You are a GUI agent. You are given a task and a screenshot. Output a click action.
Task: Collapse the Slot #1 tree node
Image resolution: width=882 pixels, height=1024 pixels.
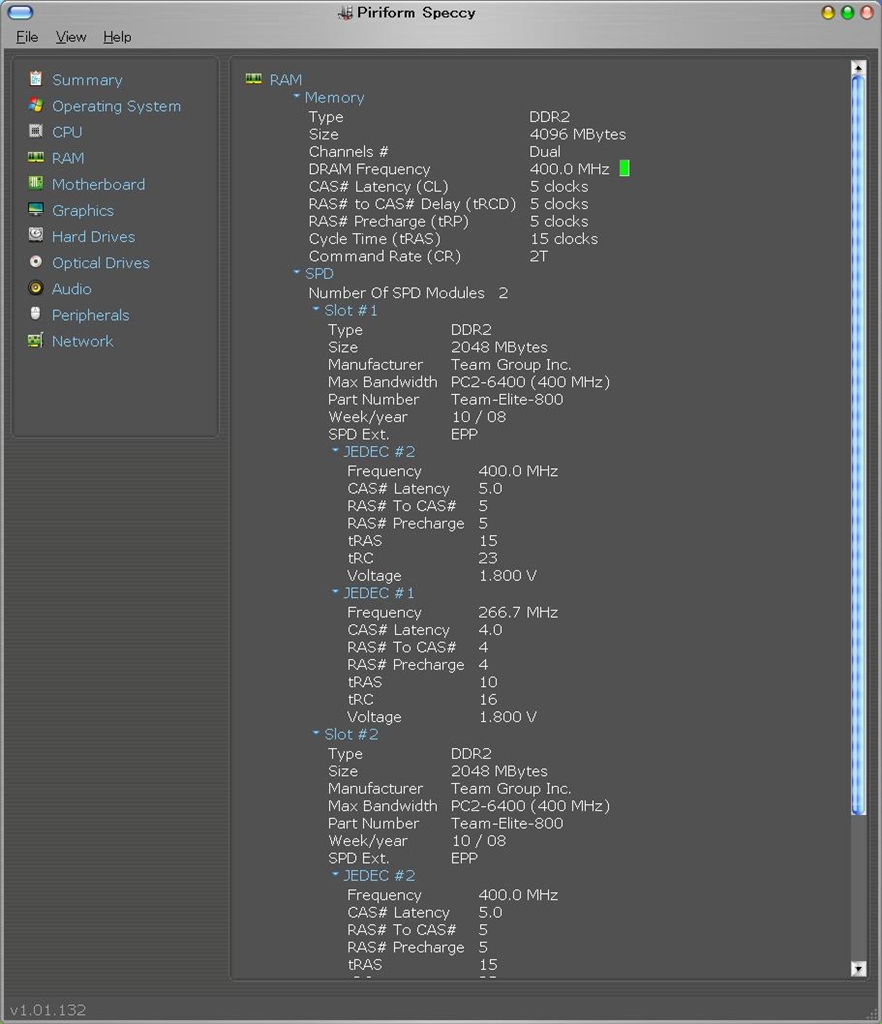click(316, 310)
